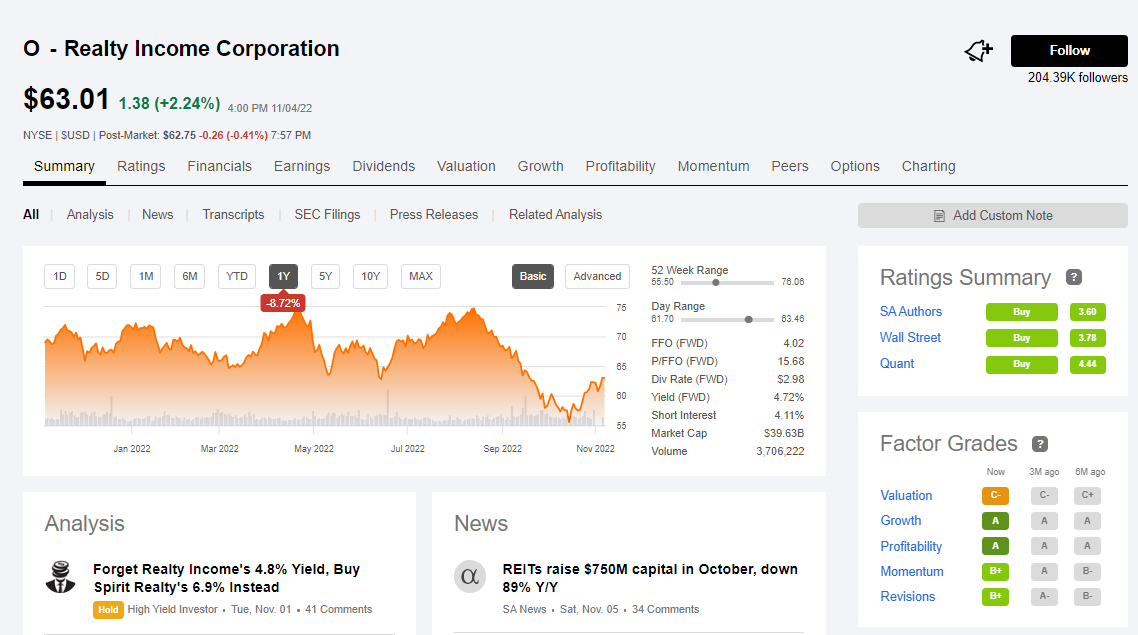Image resolution: width=1138 pixels, height=635 pixels.
Task: Open Growth factor grade link
Action: [901, 521]
